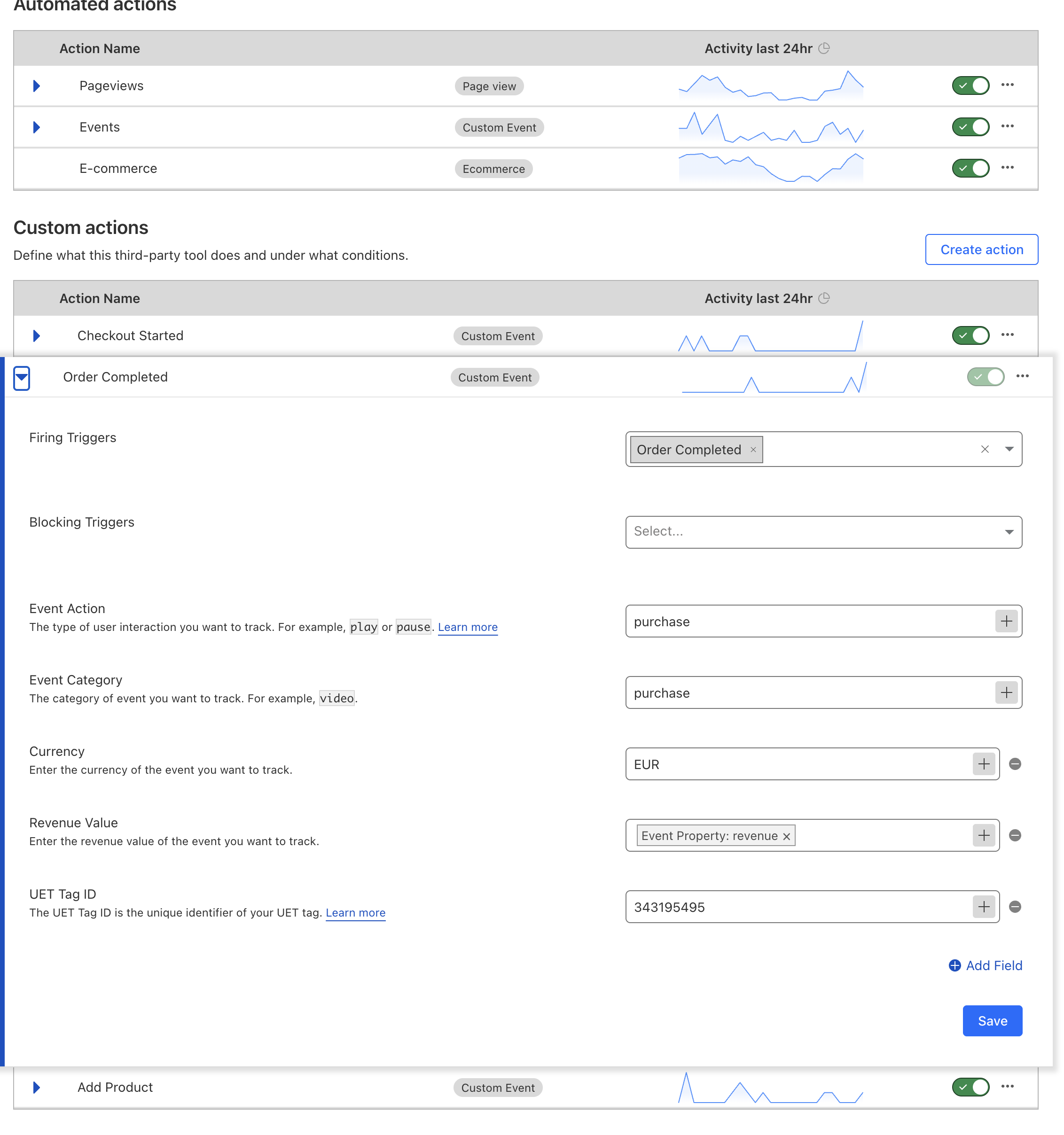Open the Events row three-dot menu
This screenshot has height=1135, width=1064.
(x=1007, y=126)
